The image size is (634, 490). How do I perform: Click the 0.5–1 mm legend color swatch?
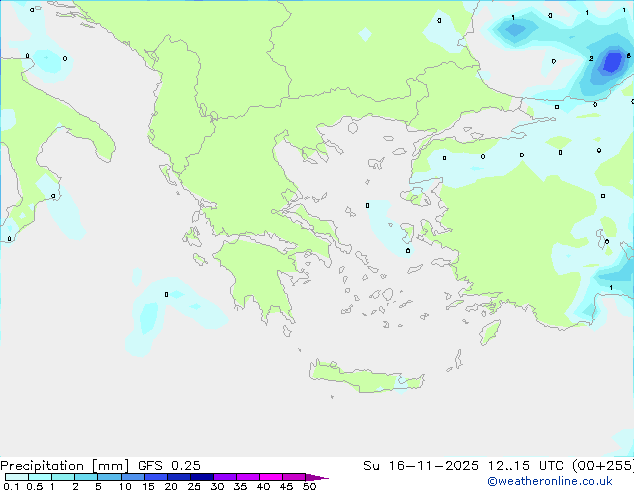tap(40, 477)
